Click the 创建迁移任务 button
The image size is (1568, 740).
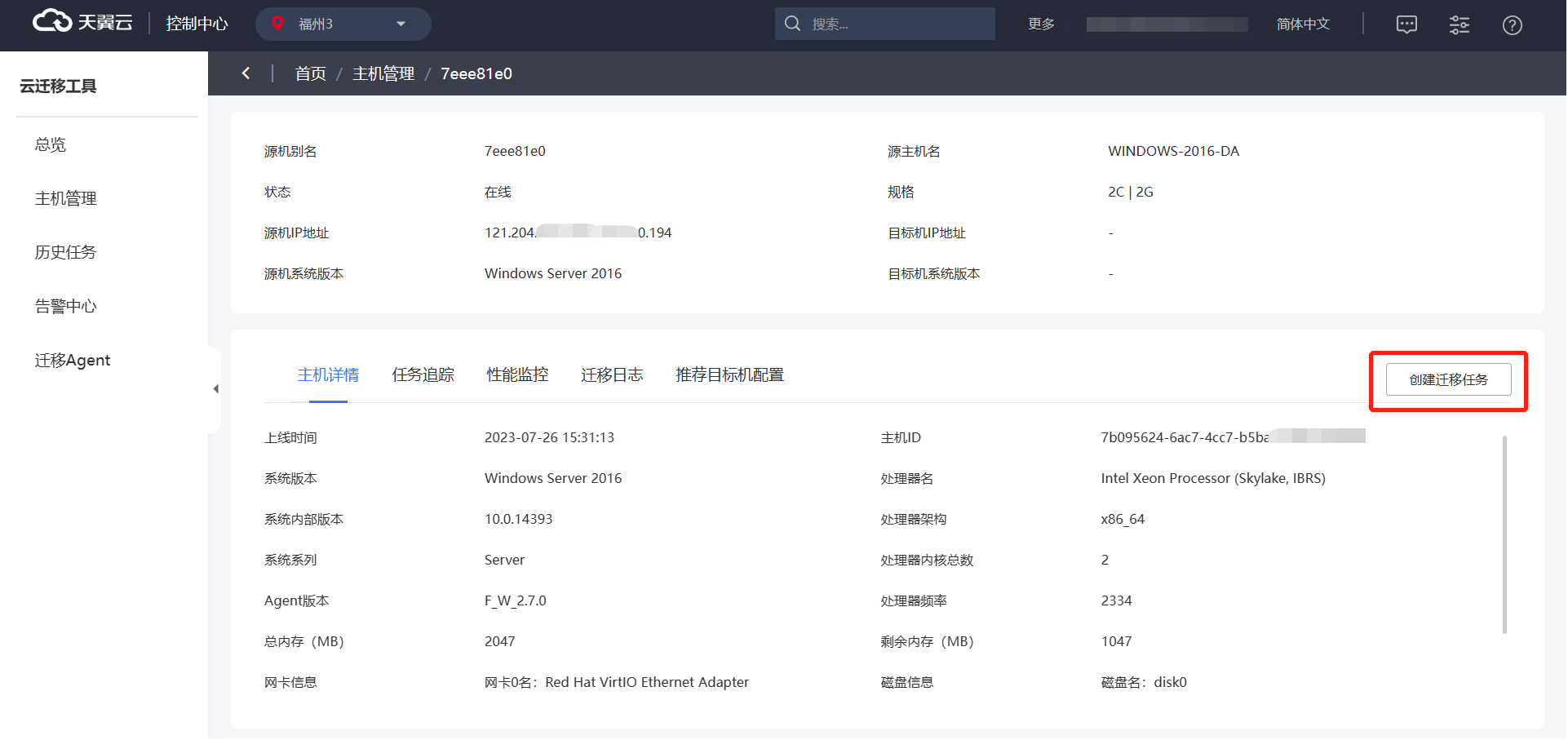1448,379
